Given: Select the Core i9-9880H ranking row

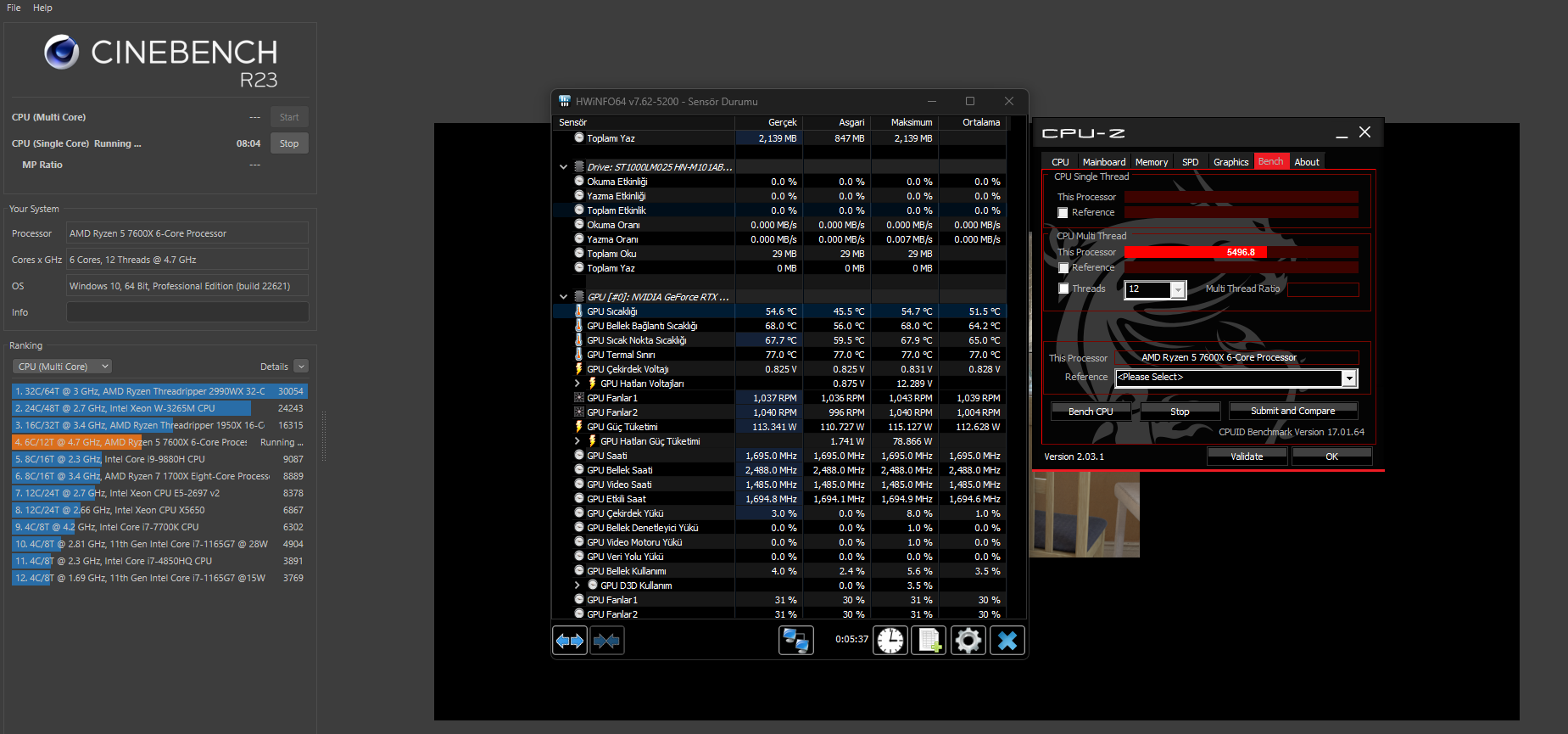Looking at the screenshot, I should (159, 459).
